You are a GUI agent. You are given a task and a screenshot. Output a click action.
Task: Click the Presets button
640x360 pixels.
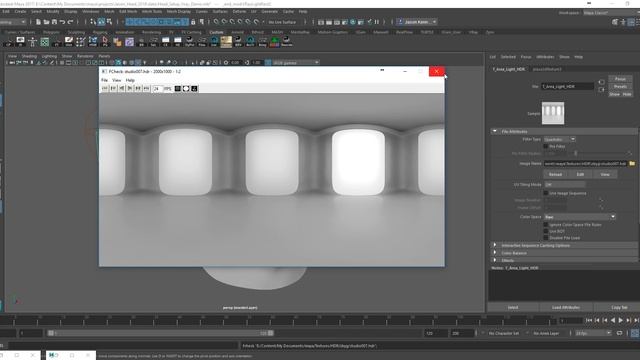click(x=620, y=86)
